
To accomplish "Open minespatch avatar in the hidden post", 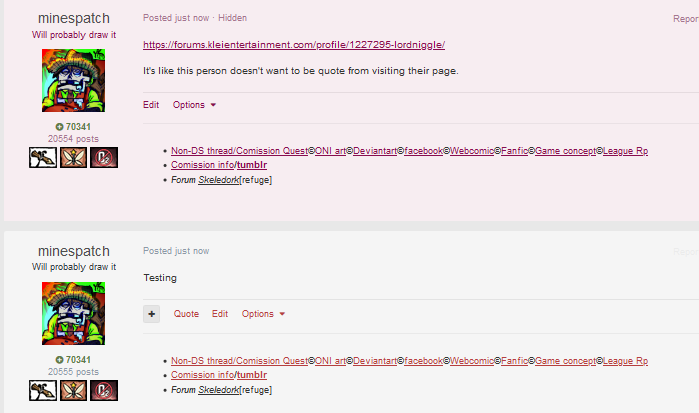I will click(73, 82).
